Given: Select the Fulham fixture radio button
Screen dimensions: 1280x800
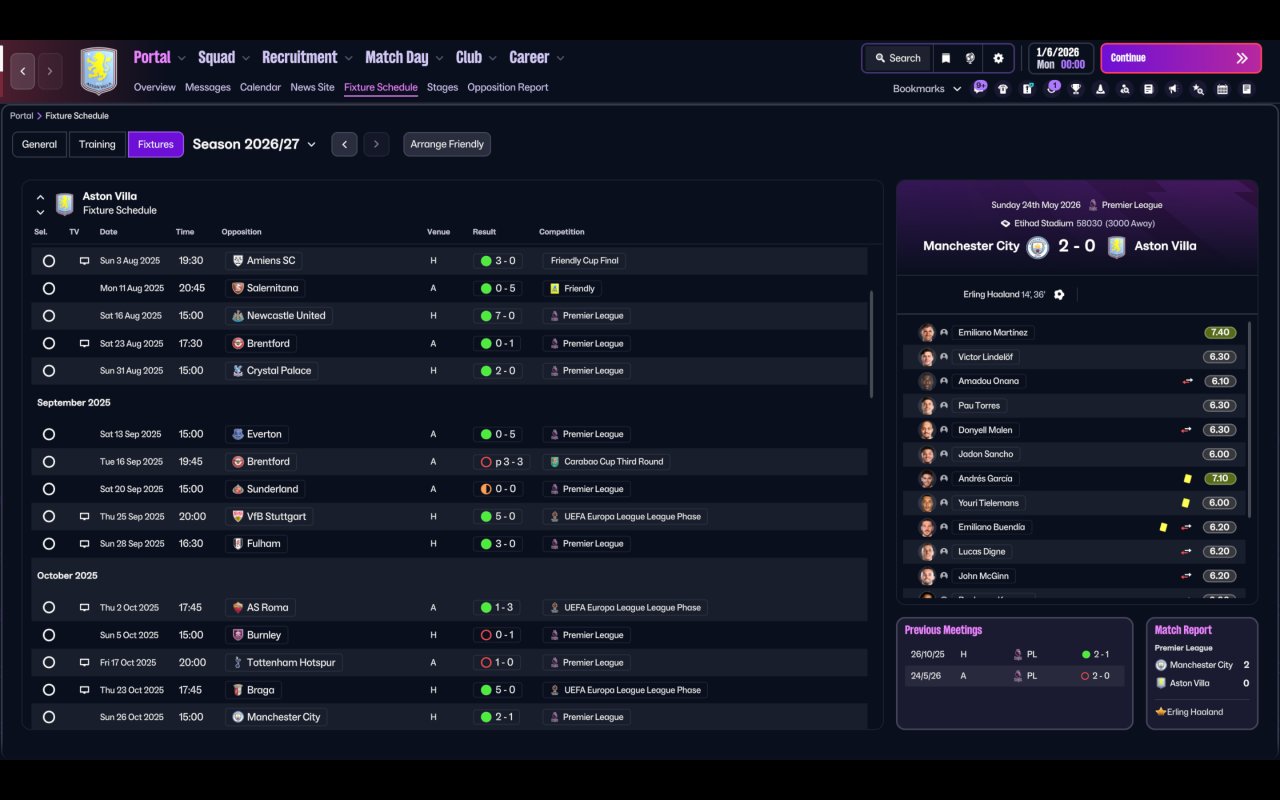Looking at the screenshot, I should [x=49, y=544].
